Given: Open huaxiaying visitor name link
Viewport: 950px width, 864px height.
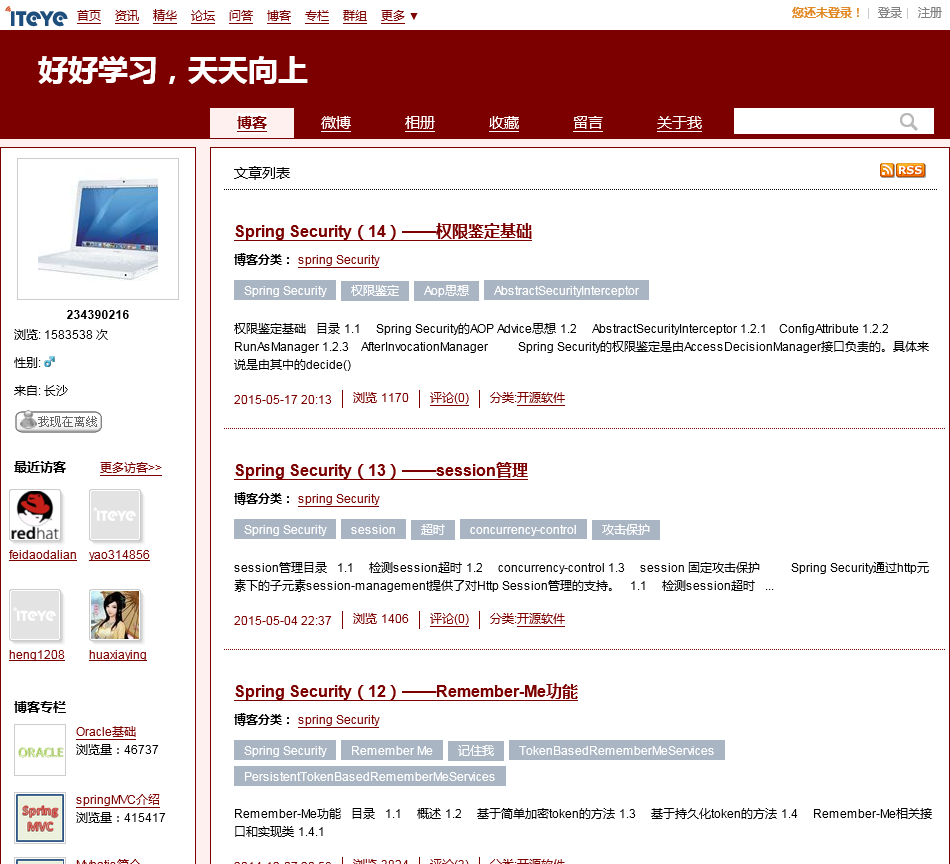Looking at the screenshot, I should click(x=118, y=654).
